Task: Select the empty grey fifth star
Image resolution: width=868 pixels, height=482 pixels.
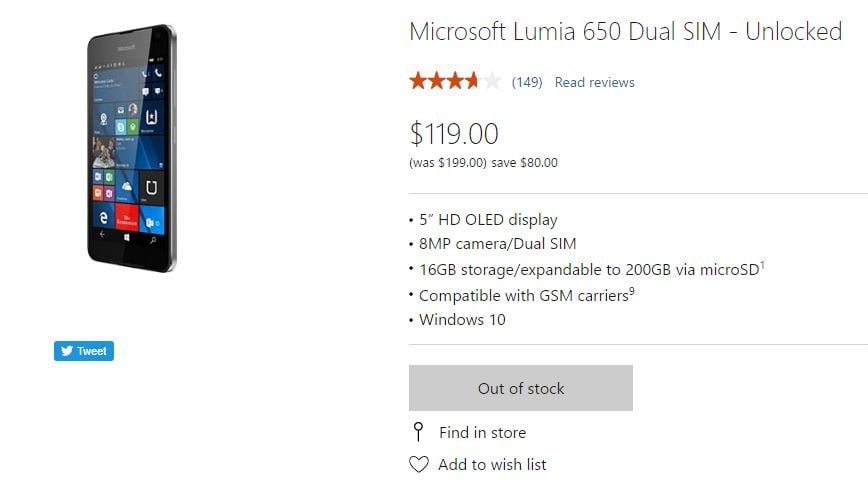Action: [x=491, y=81]
